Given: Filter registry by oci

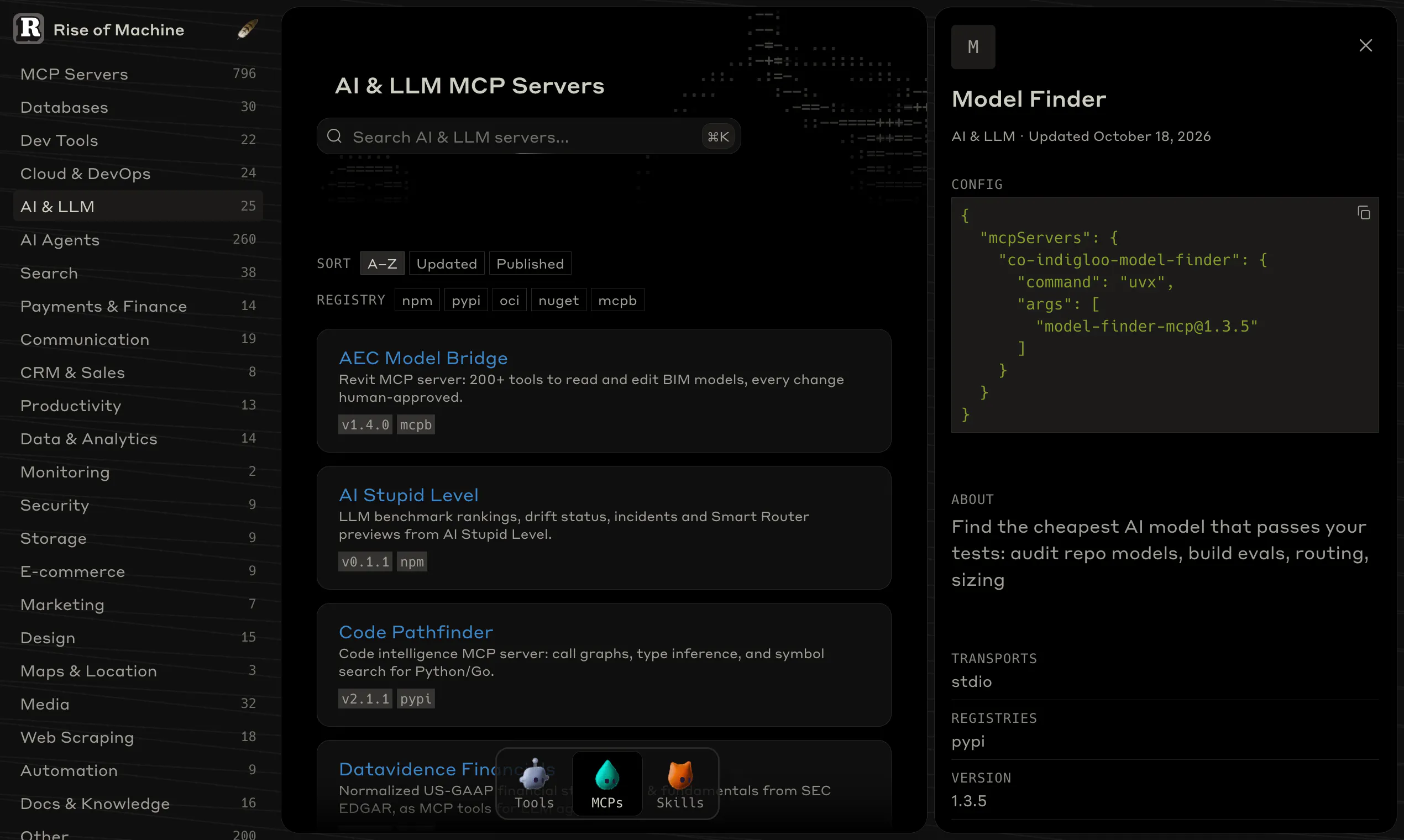Looking at the screenshot, I should coord(509,300).
